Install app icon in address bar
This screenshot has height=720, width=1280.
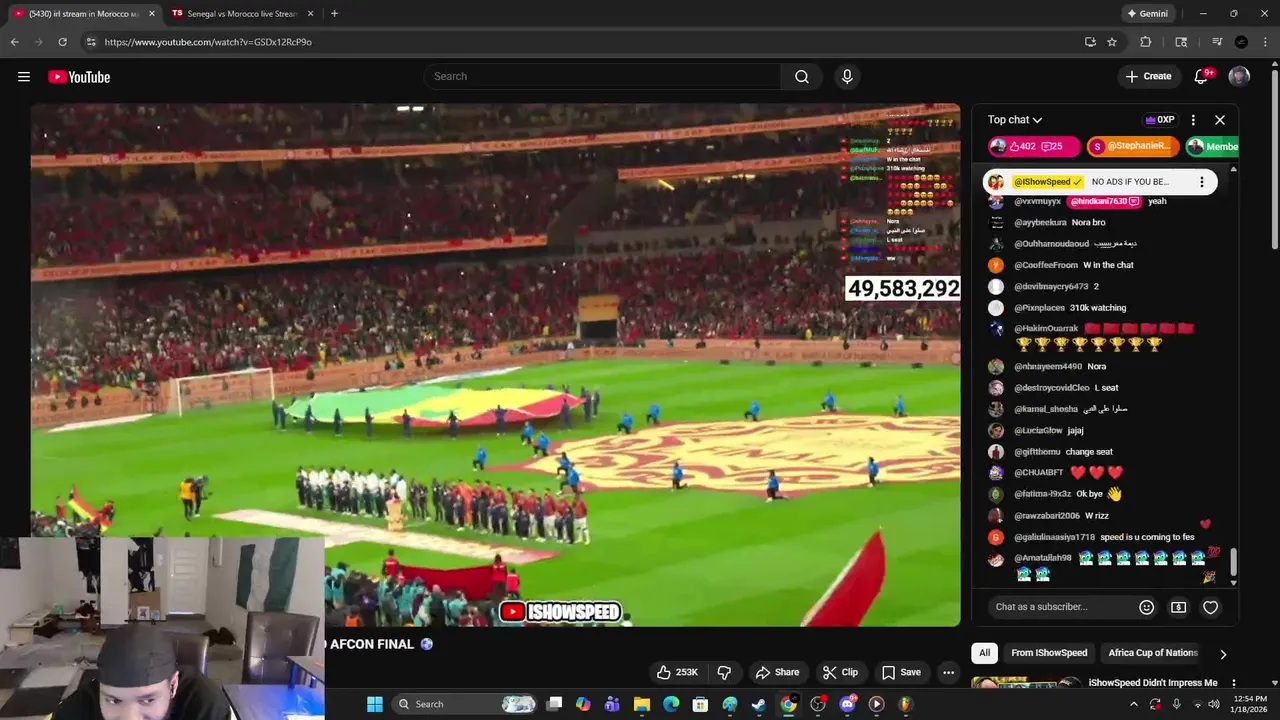(1090, 42)
